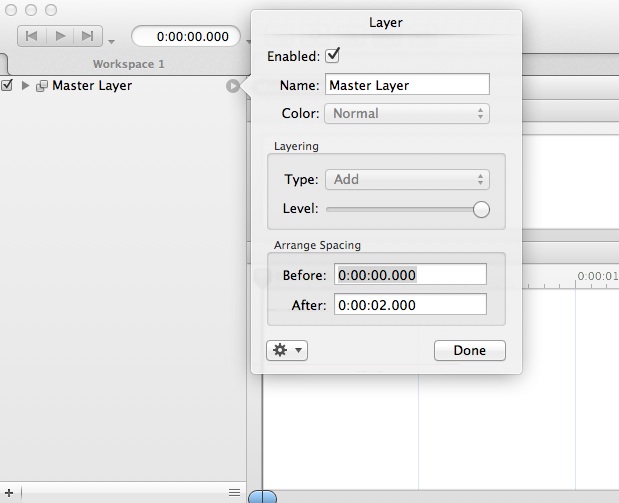Open the gear action menu in Layer popover
The width and height of the screenshot is (619, 503).
287,351
